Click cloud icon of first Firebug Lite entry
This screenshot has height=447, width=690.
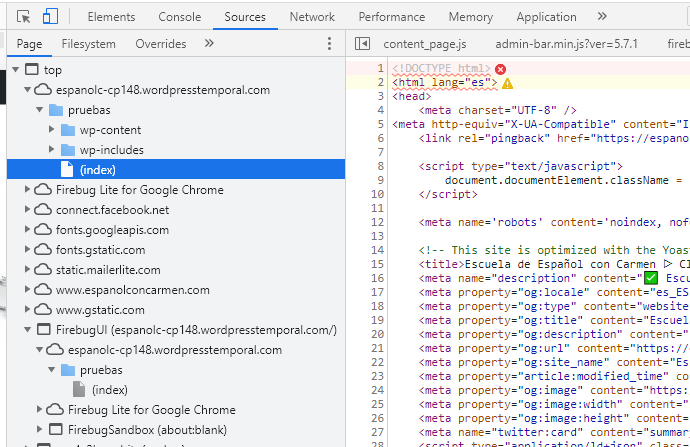click(43, 190)
